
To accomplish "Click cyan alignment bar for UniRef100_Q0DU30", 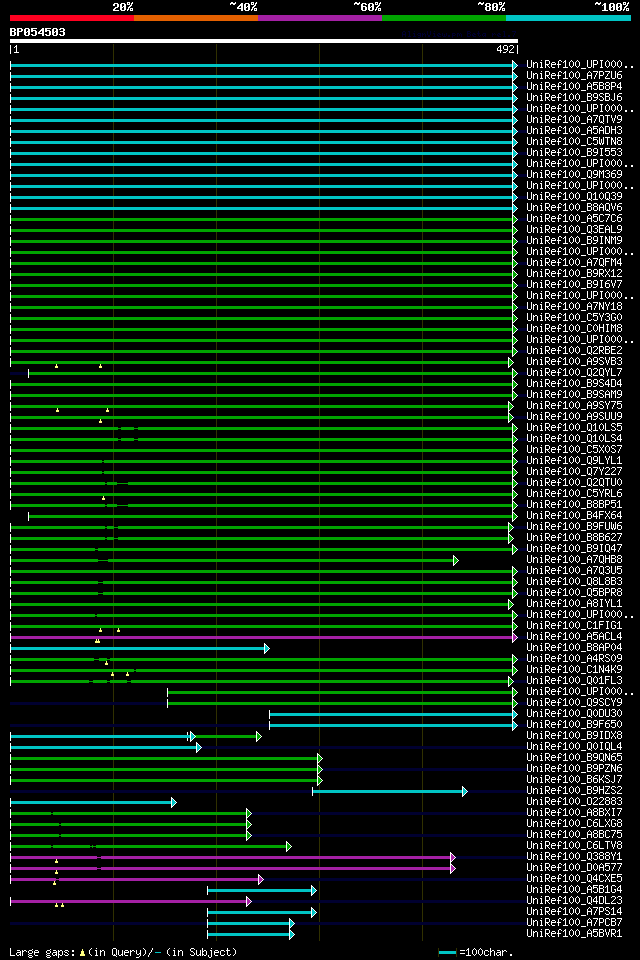I will (393, 714).
